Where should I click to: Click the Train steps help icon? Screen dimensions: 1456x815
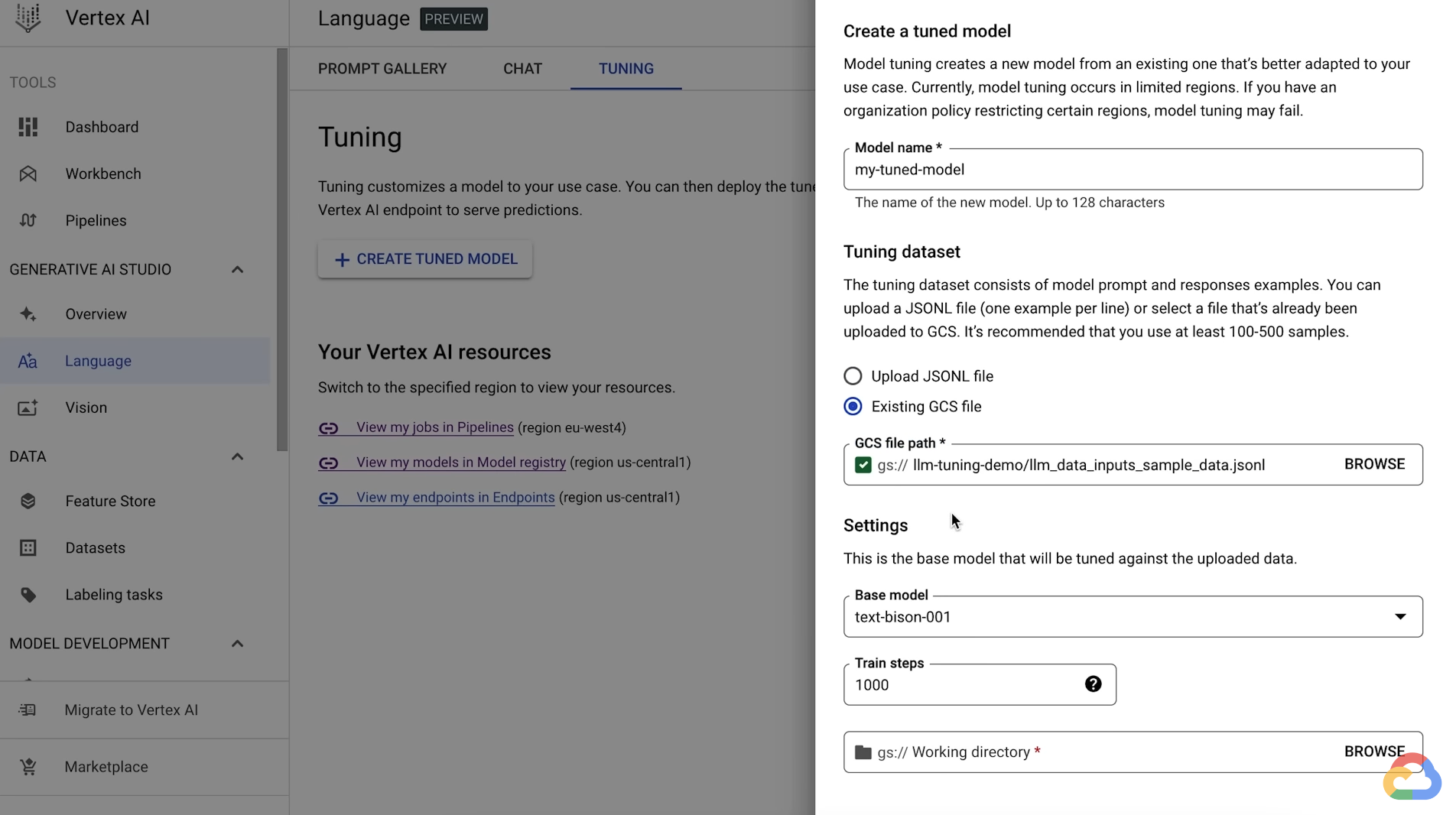pos(1094,684)
